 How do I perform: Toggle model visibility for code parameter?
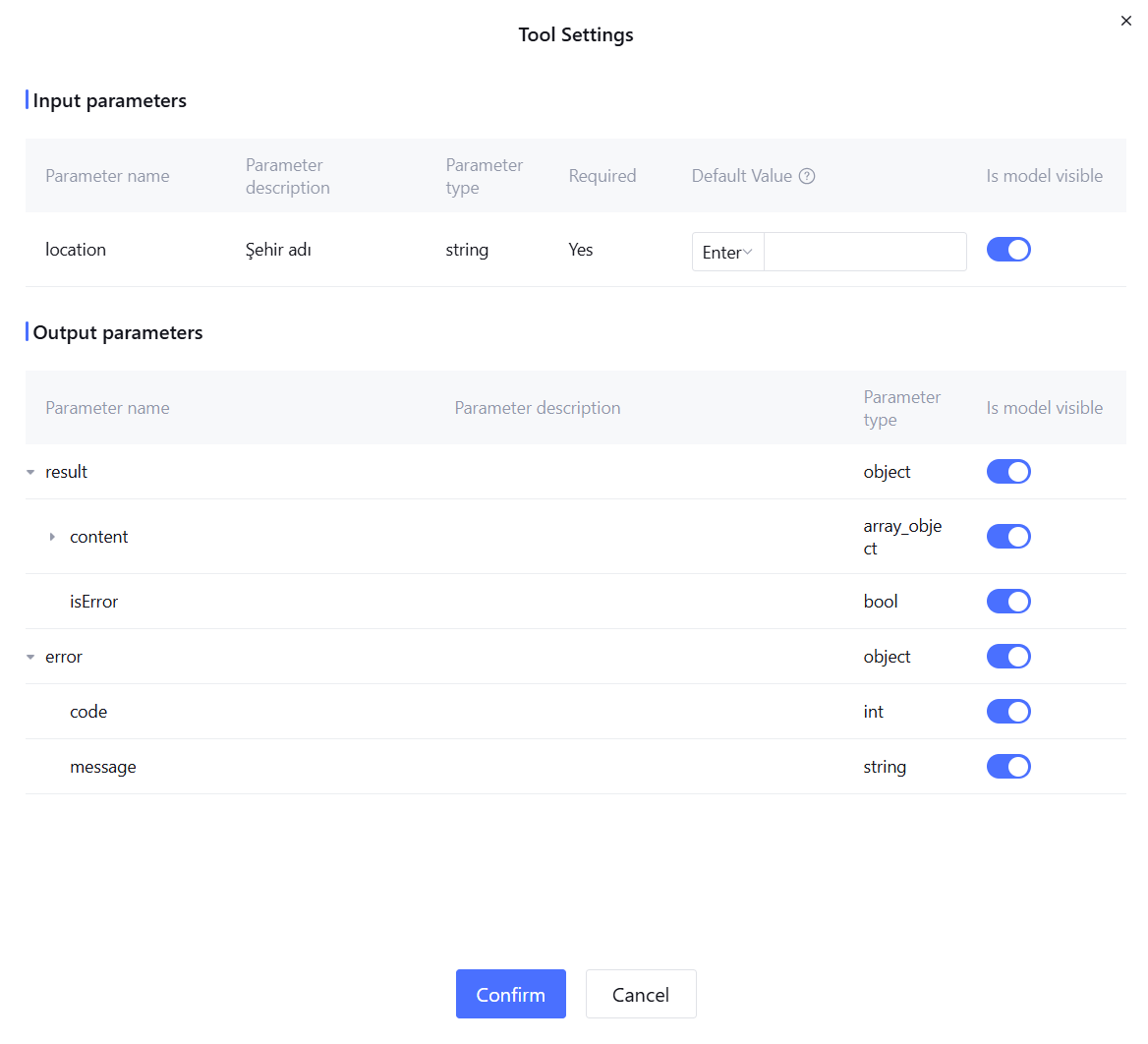(1008, 712)
